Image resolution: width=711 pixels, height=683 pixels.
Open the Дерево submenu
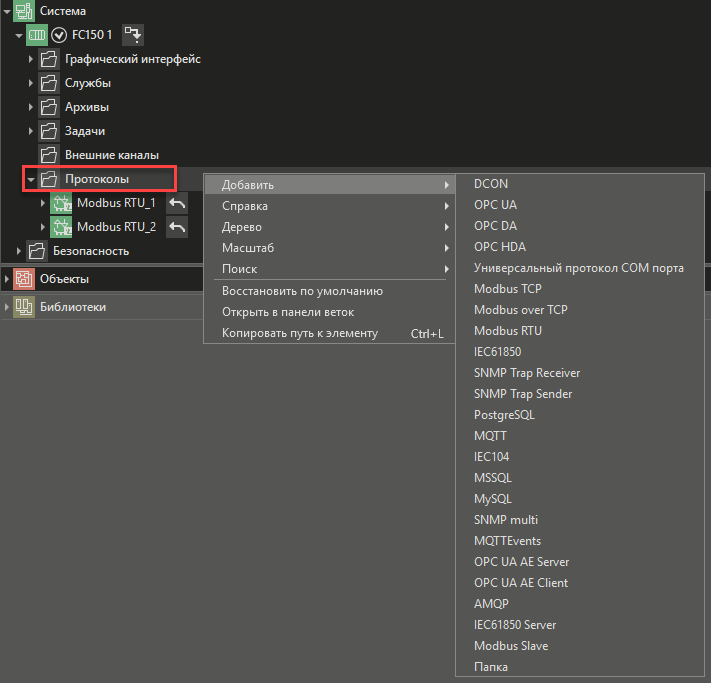click(x=330, y=227)
